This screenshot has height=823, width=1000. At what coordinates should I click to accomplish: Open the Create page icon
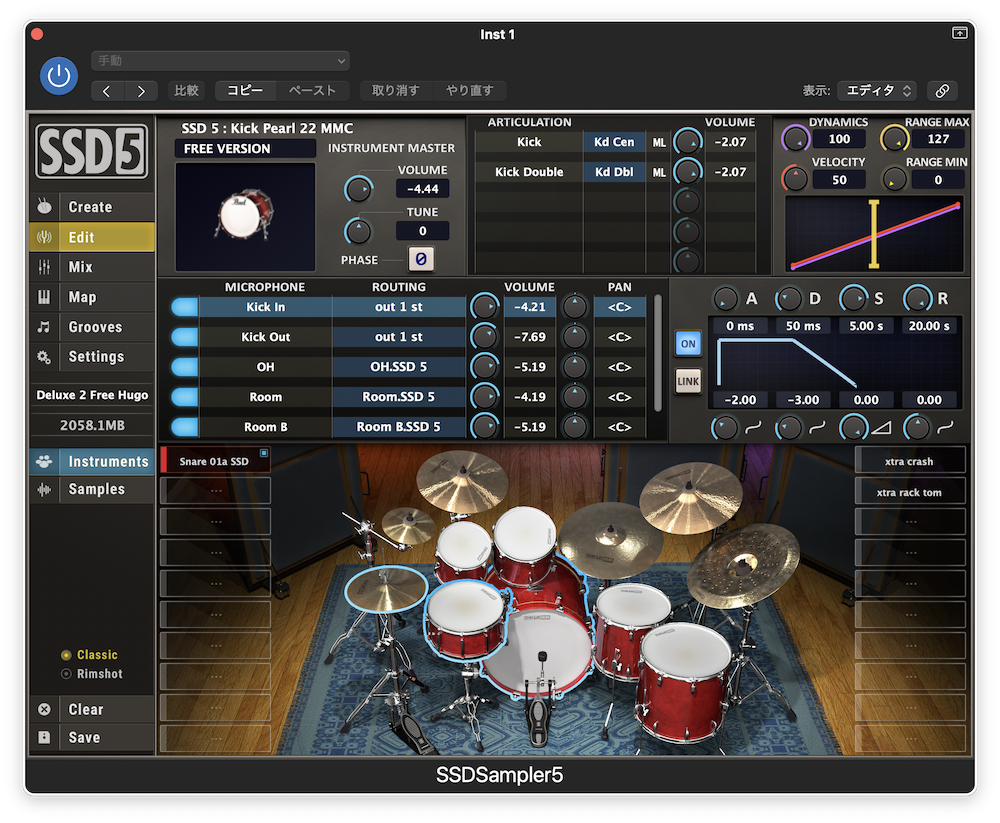[x=44, y=207]
